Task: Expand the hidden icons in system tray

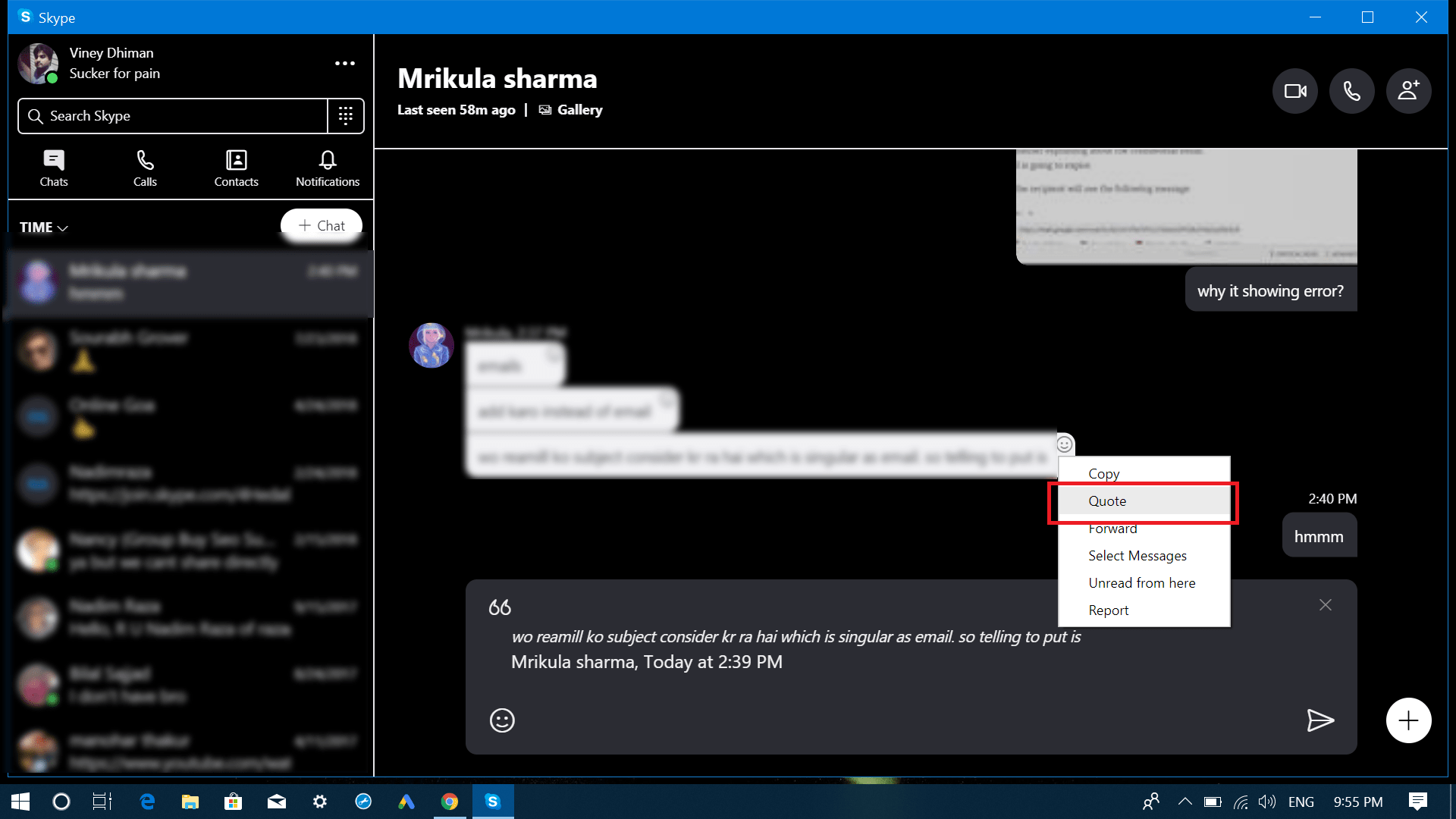Action: click(x=1184, y=802)
